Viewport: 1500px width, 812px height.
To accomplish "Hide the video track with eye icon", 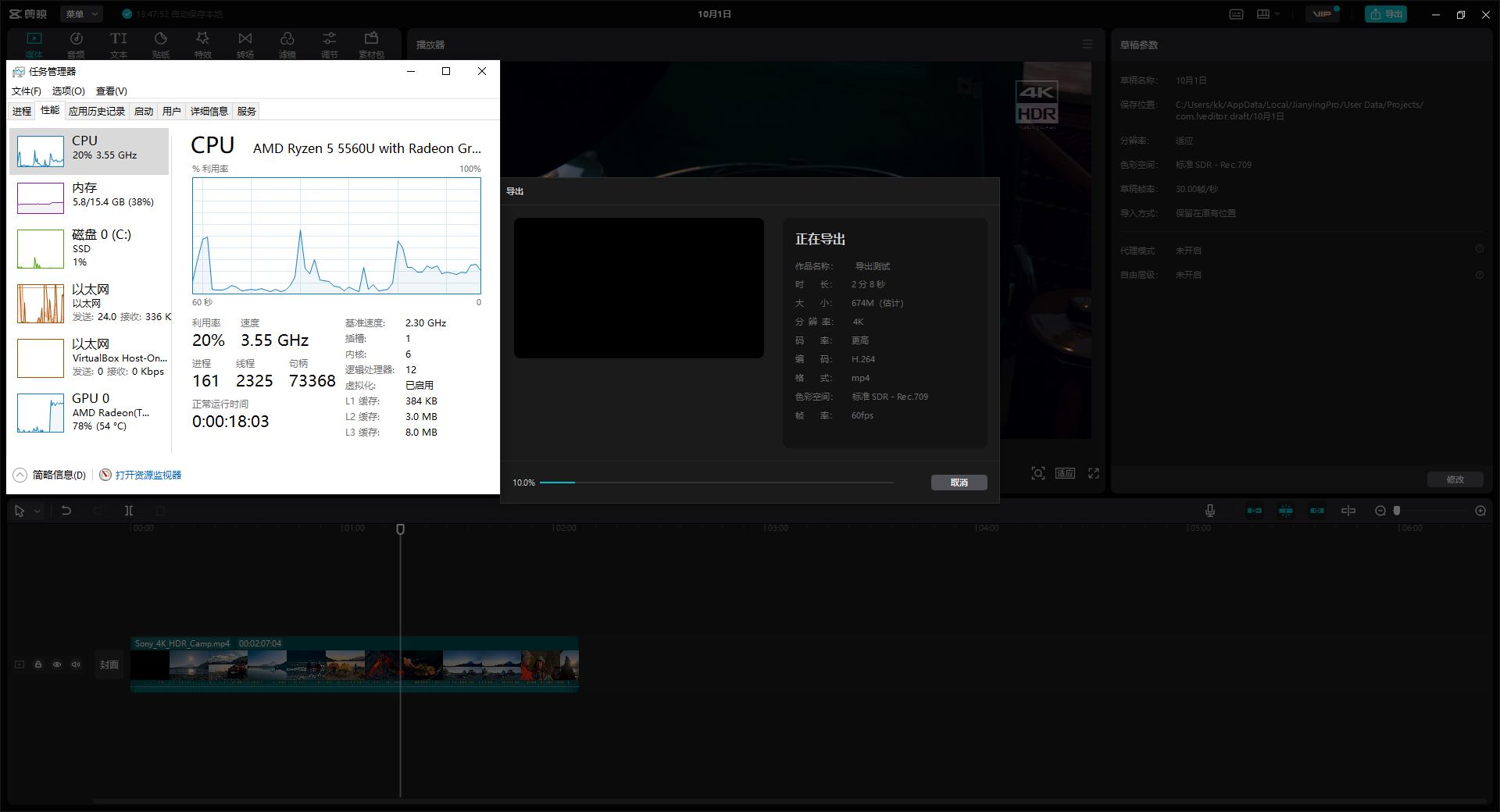I will 57,664.
